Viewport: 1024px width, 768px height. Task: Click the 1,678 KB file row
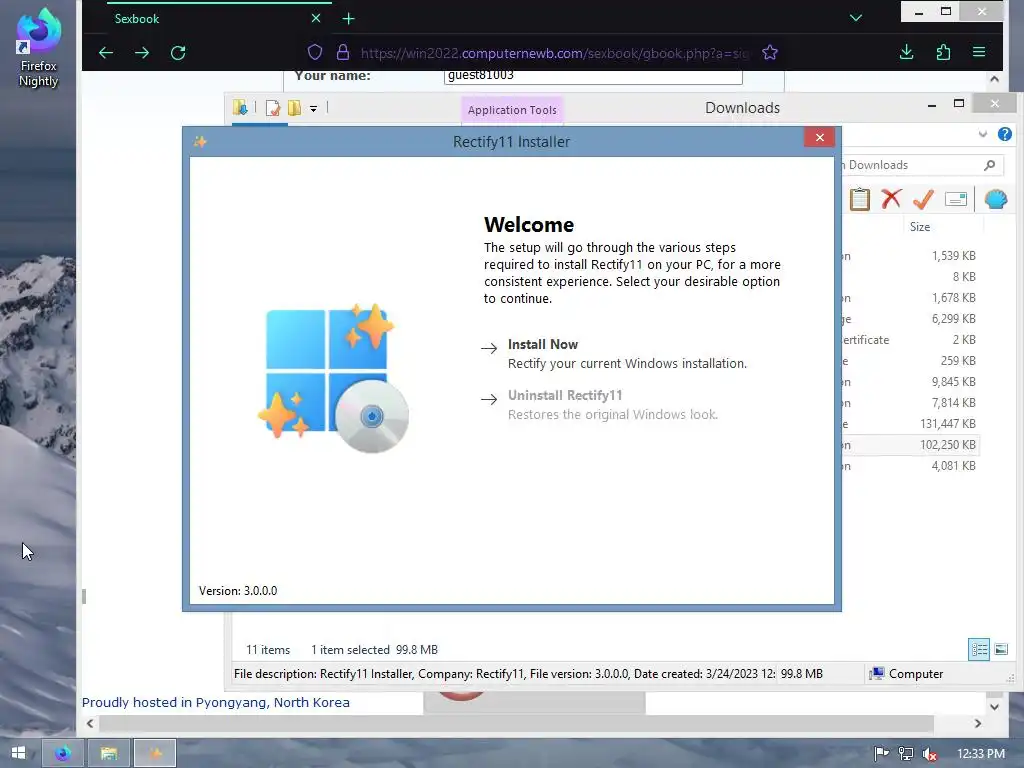pyautogui.click(x=910, y=298)
